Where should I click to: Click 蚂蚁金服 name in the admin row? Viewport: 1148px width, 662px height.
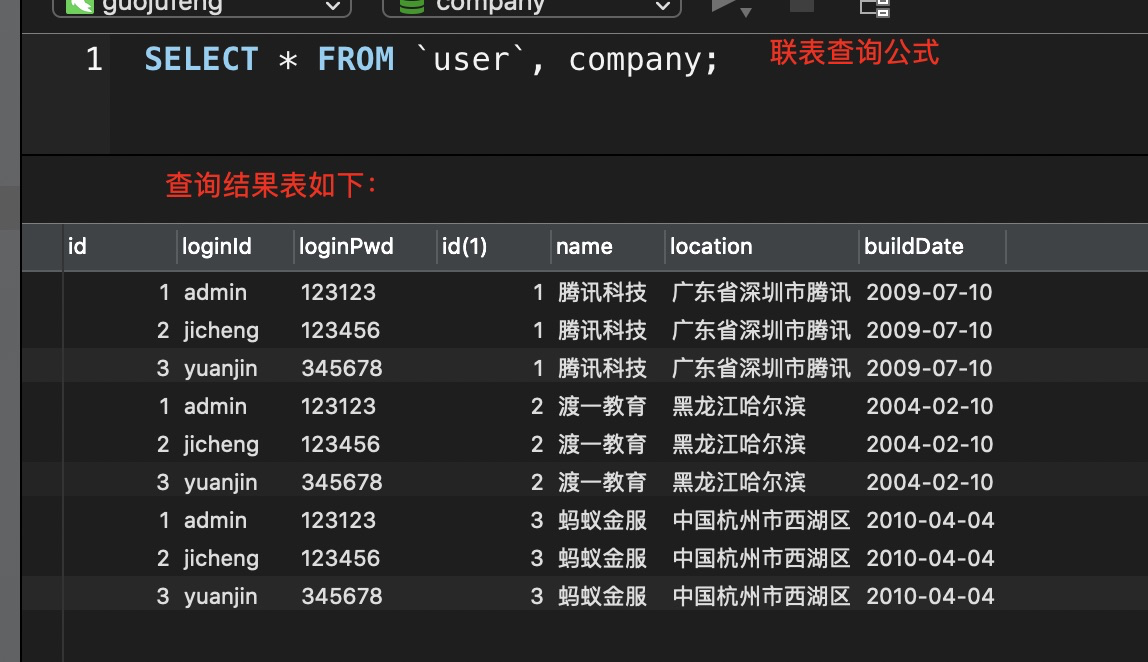point(603,521)
